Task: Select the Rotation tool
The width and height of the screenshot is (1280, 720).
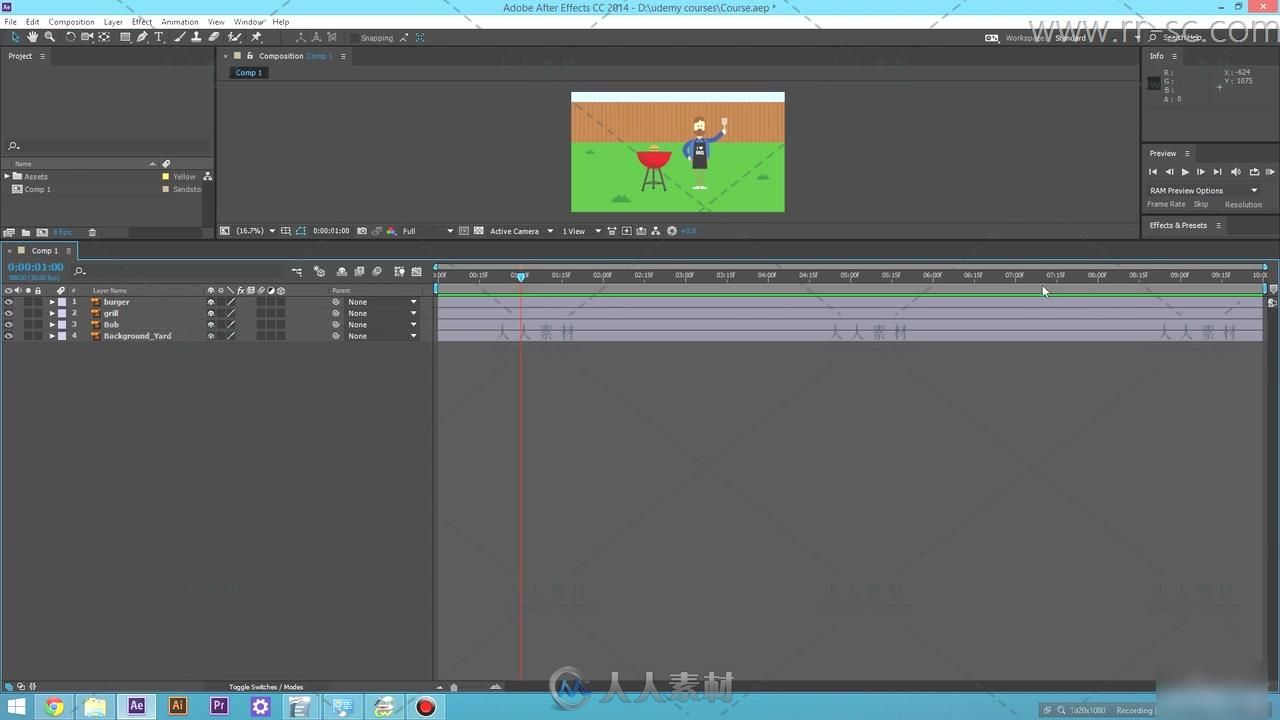Action: (70, 37)
